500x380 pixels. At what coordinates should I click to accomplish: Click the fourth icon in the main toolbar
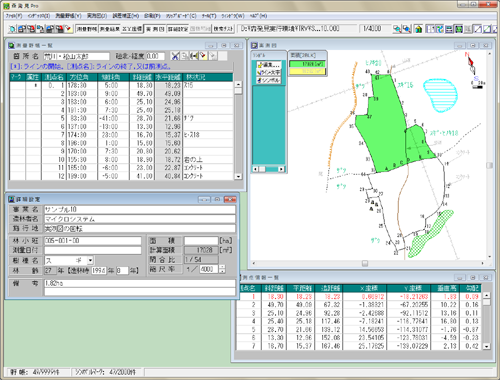pos(40,29)
